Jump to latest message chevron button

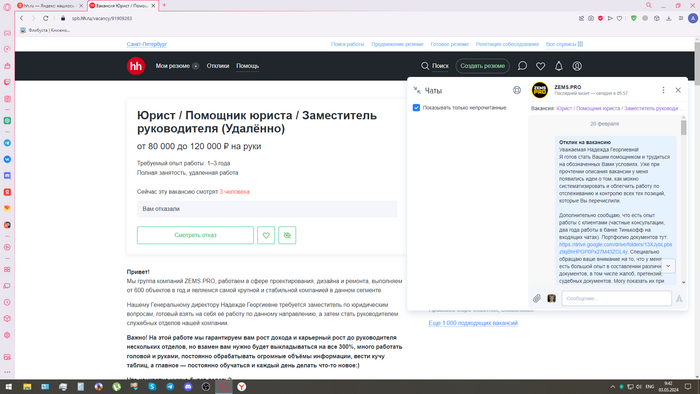tap(668, 266)
